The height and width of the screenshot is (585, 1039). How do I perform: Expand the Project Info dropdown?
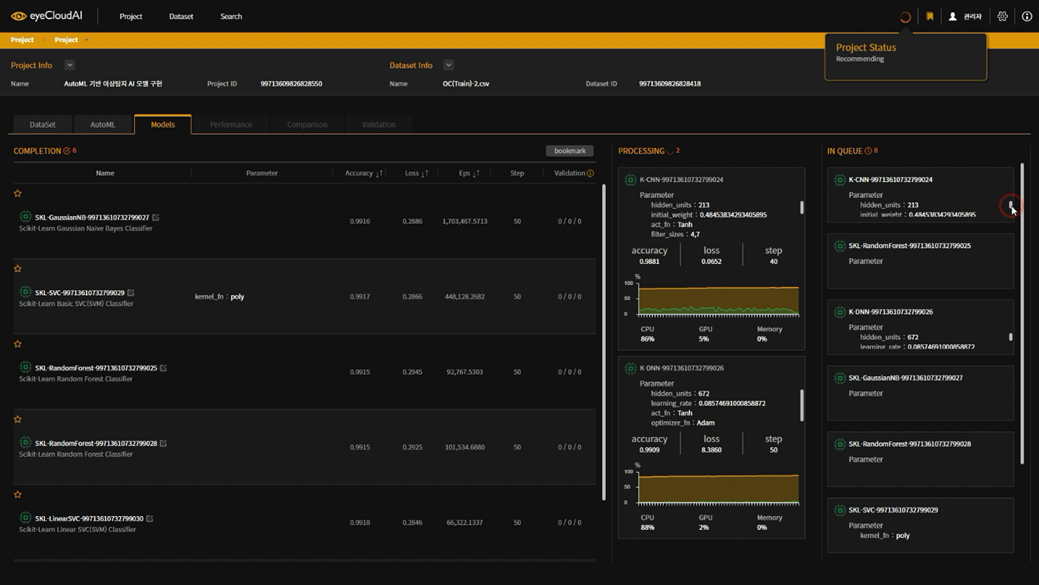pos(69,65)
